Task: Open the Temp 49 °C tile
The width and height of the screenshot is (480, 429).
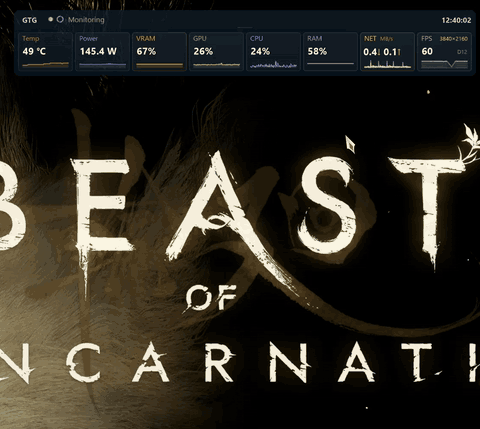Action: click(45, 52)
